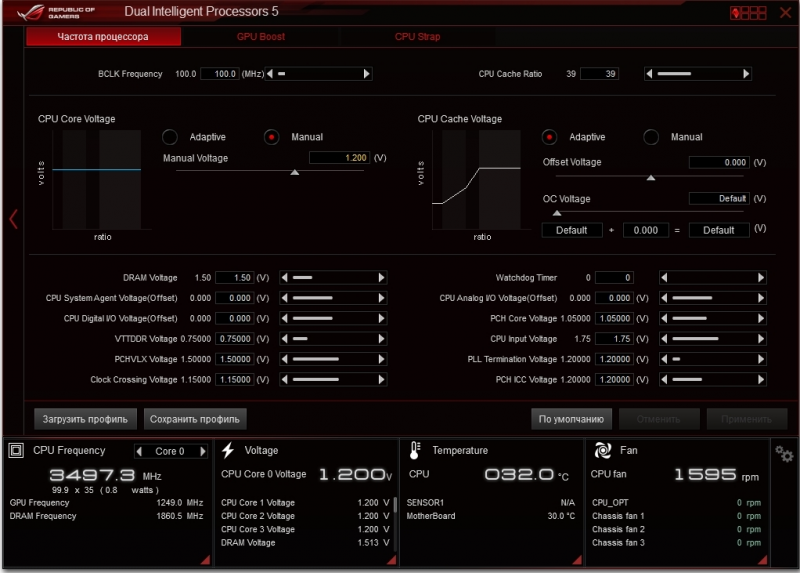This screenshot has width=800, height=573.
Task: Click По умолчанию button
Action: click(571, 419)
